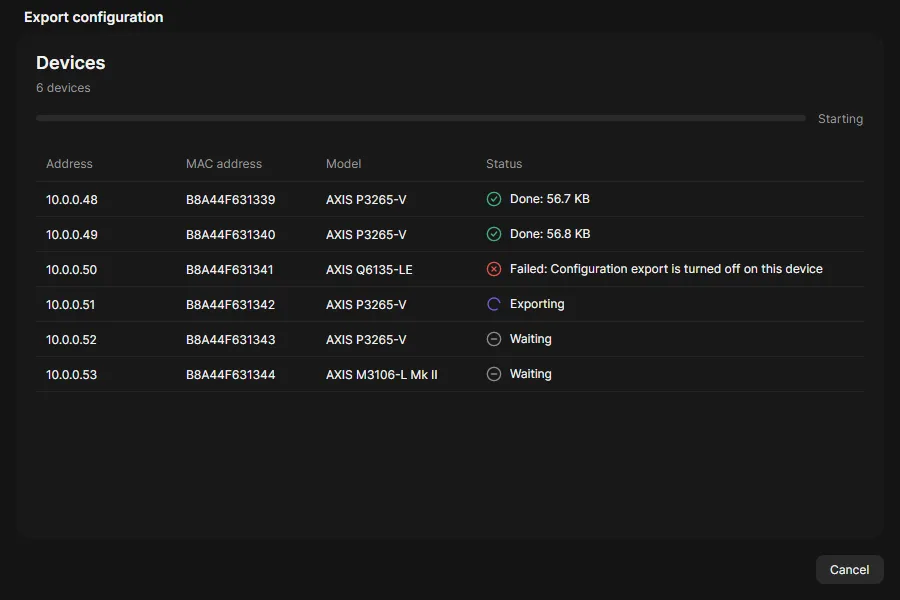Select address 10.0.0.52

[x=71, y=340]
